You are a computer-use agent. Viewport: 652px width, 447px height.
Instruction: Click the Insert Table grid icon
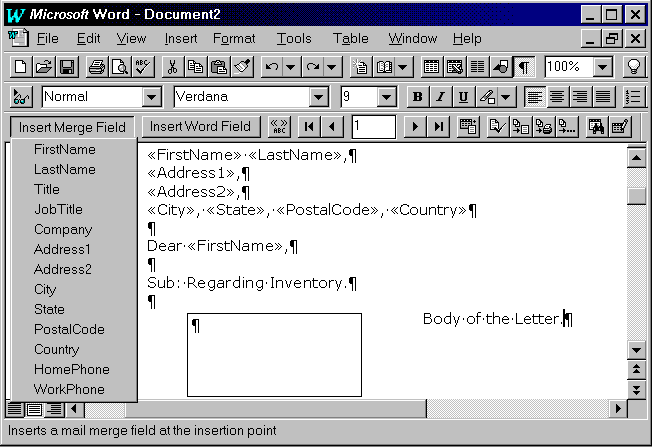tap(431, 67)
